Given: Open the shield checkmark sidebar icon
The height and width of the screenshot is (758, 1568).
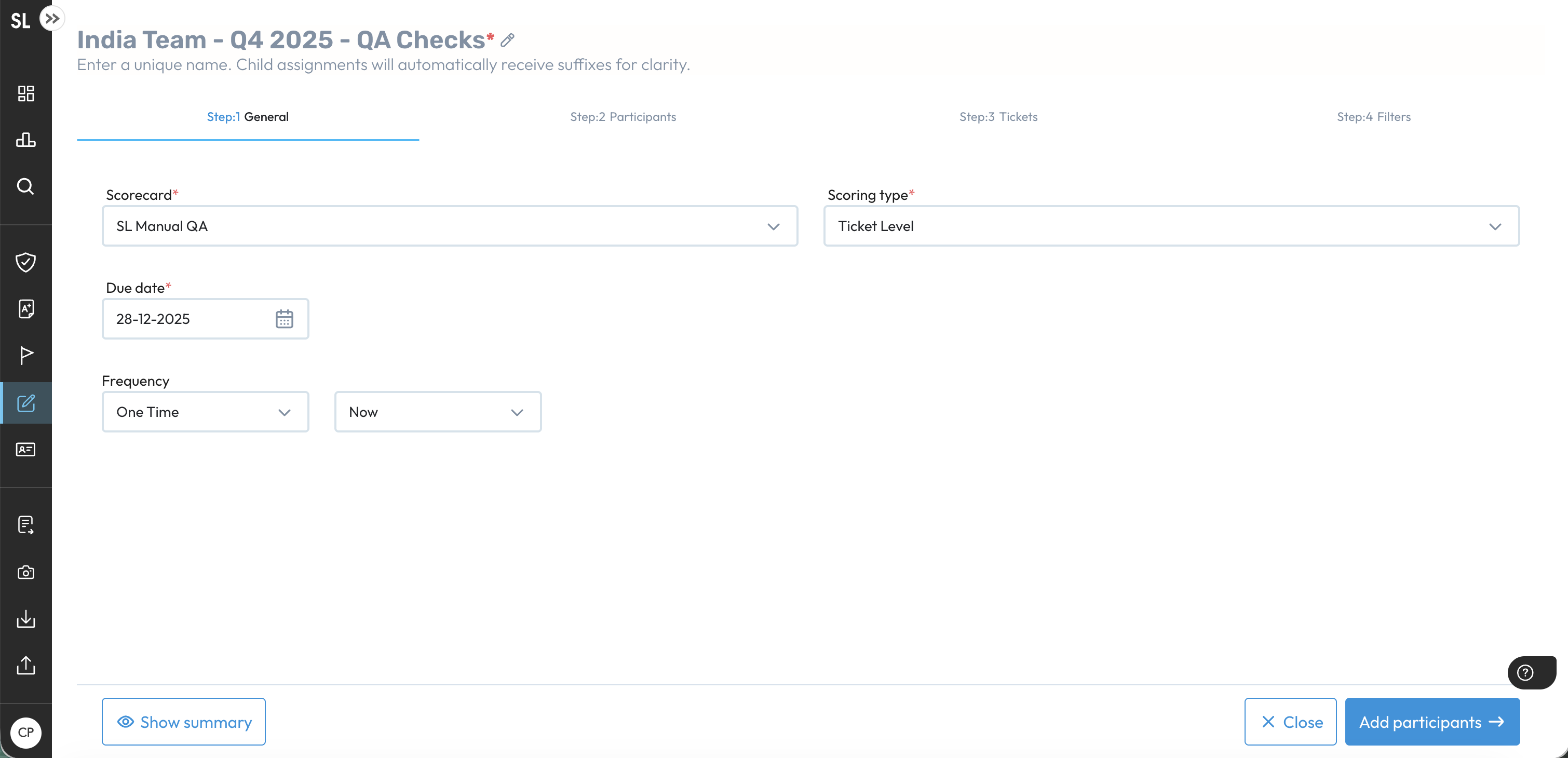Looking at the screenshot, I should click(25, 262).
